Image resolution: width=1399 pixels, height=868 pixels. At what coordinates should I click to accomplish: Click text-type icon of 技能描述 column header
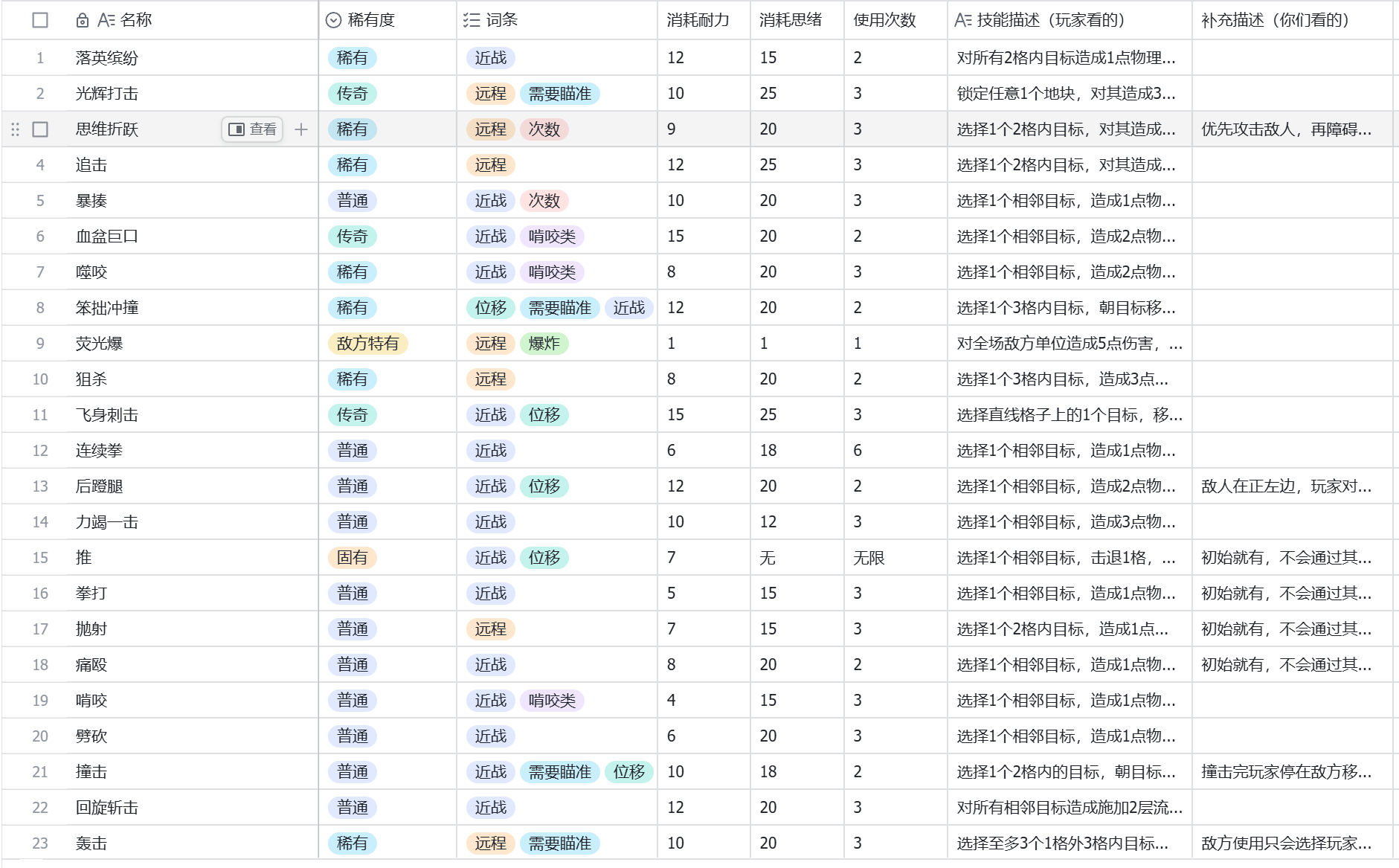click(x=963, y=20)
